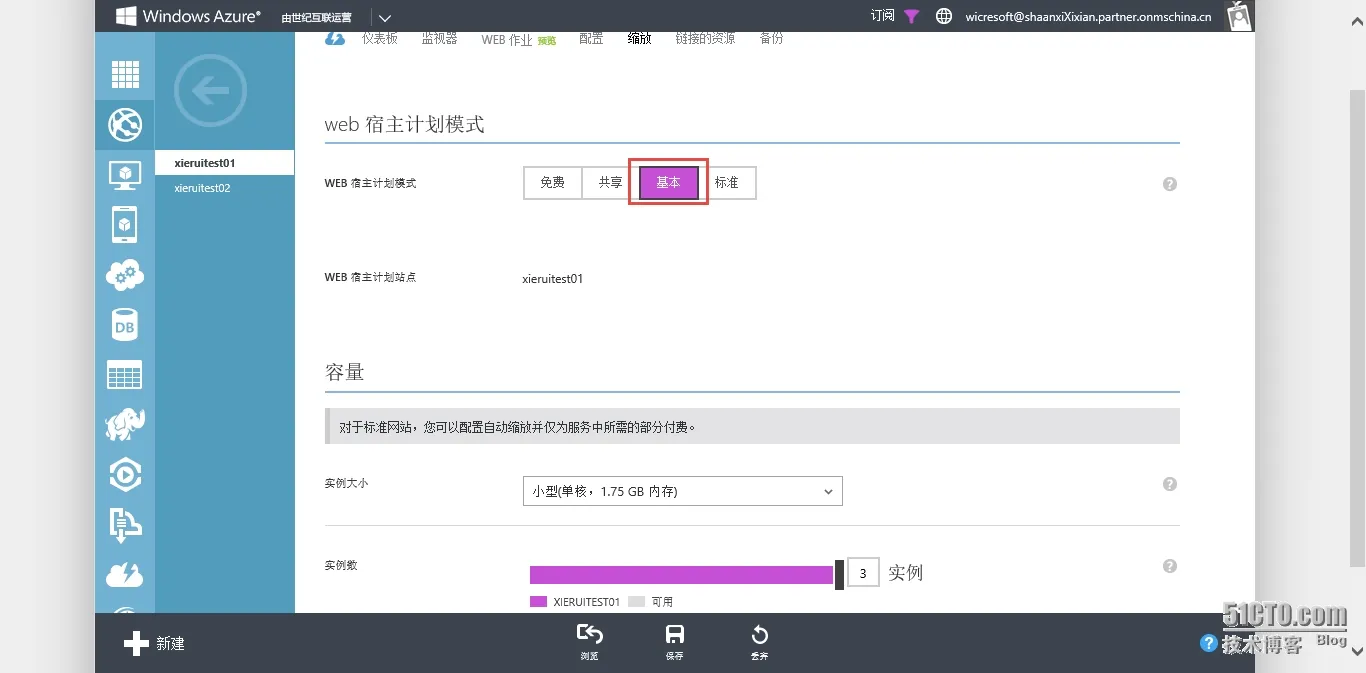This screenshot has width=1366, height=673.
Task: Open the 缩放 tab
Action: [640, 38]
